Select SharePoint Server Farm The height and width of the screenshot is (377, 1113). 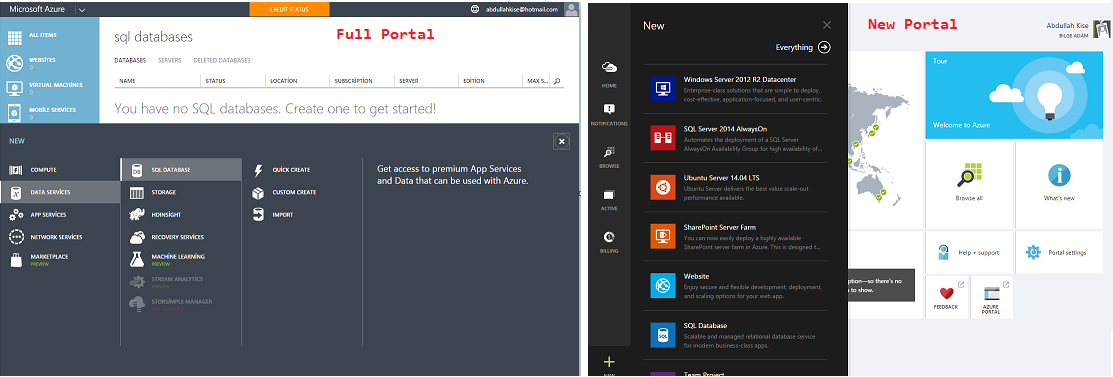[x=735, y=236]
